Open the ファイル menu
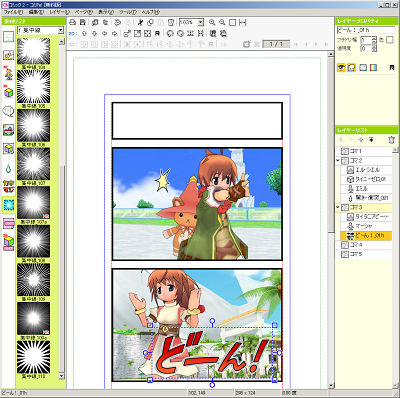Viewport: 400px width, 398px height. point(13,12)
